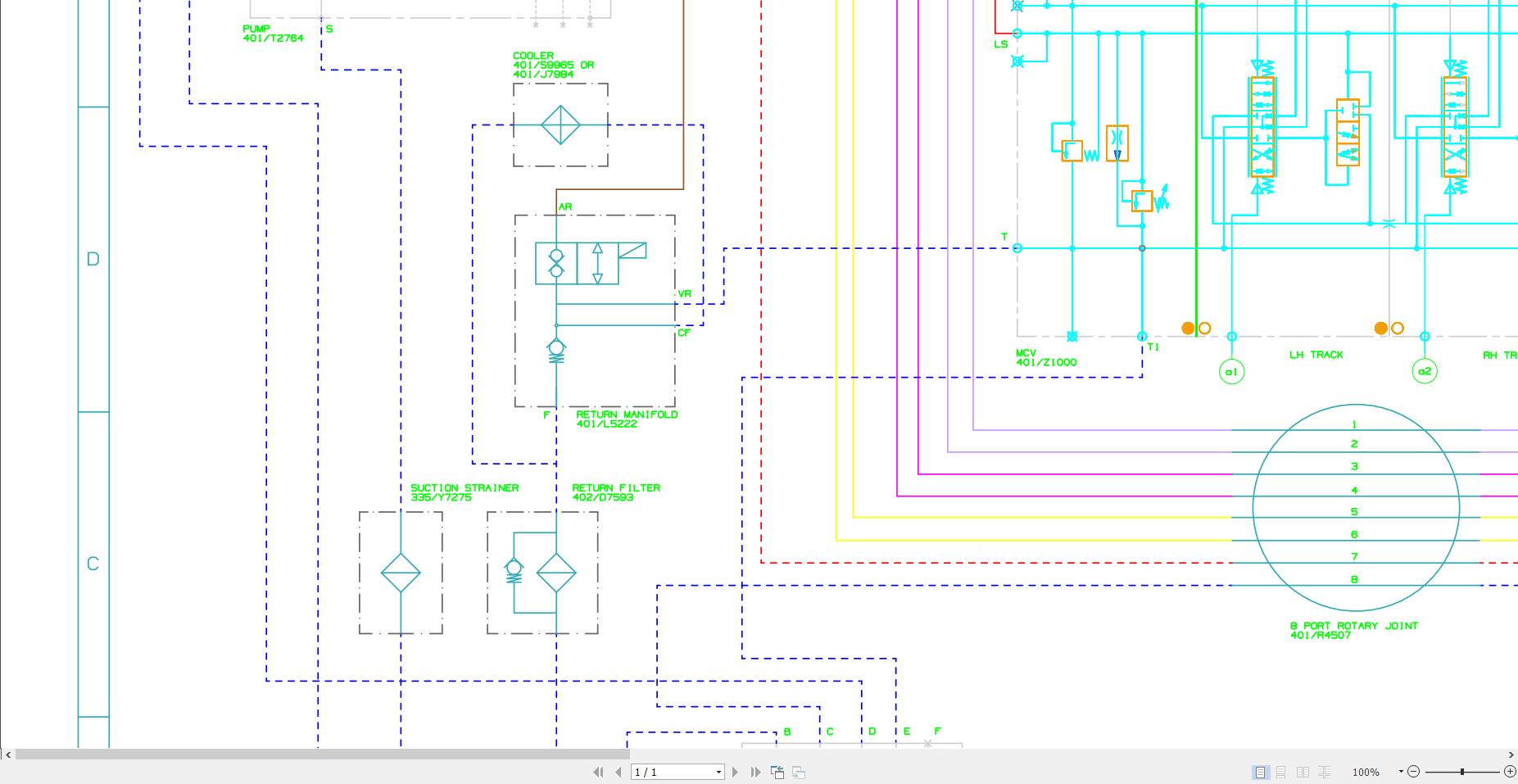Click rotary joint port 8 number
This screenshot has height=784, width=1518.
point(1354,579)
